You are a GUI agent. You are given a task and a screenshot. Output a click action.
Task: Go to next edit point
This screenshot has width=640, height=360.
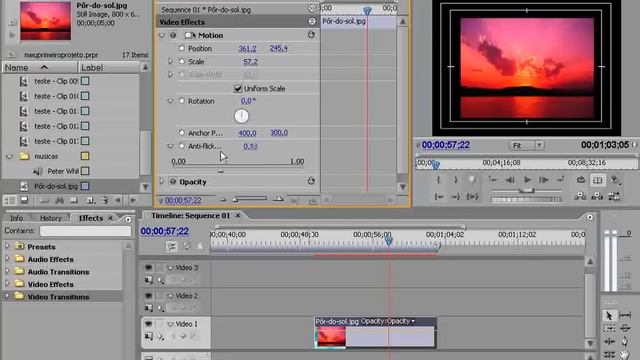pyautogui.click(x=561, y=180)
